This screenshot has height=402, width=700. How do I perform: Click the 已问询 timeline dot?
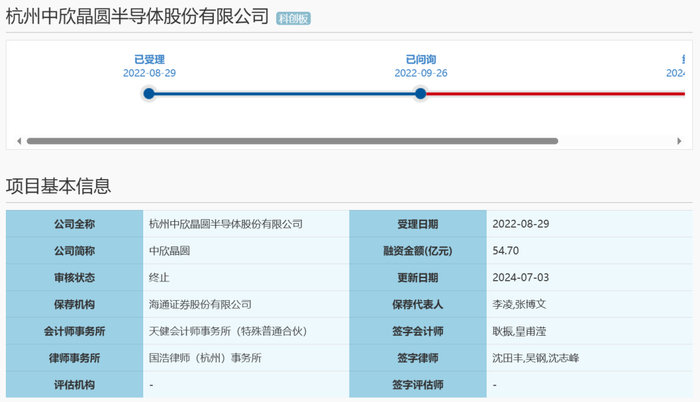[x=421, y=94]
